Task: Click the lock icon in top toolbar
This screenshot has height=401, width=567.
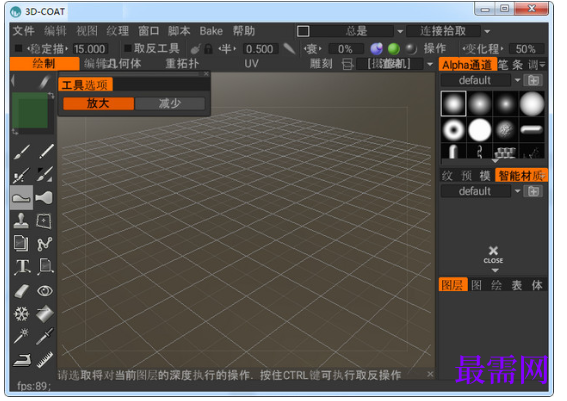Action: click(x=208, y=49)
